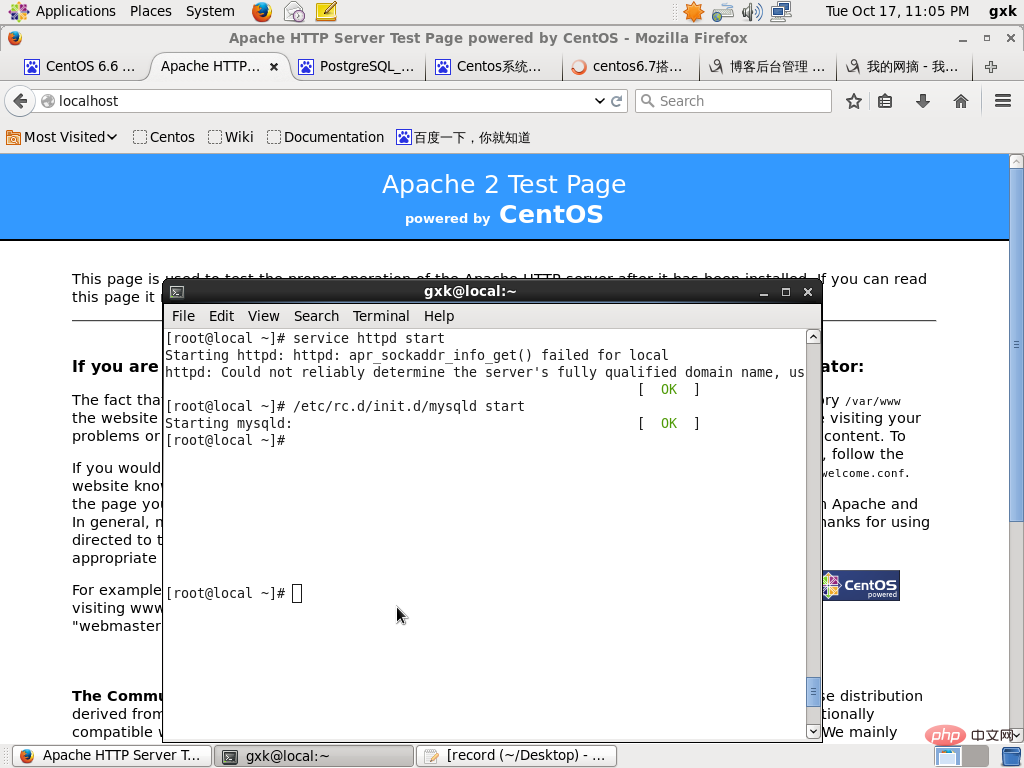Open the Terminal menu in terminal window
Screen dimensions: 1024x768
(x=381, y=316)
